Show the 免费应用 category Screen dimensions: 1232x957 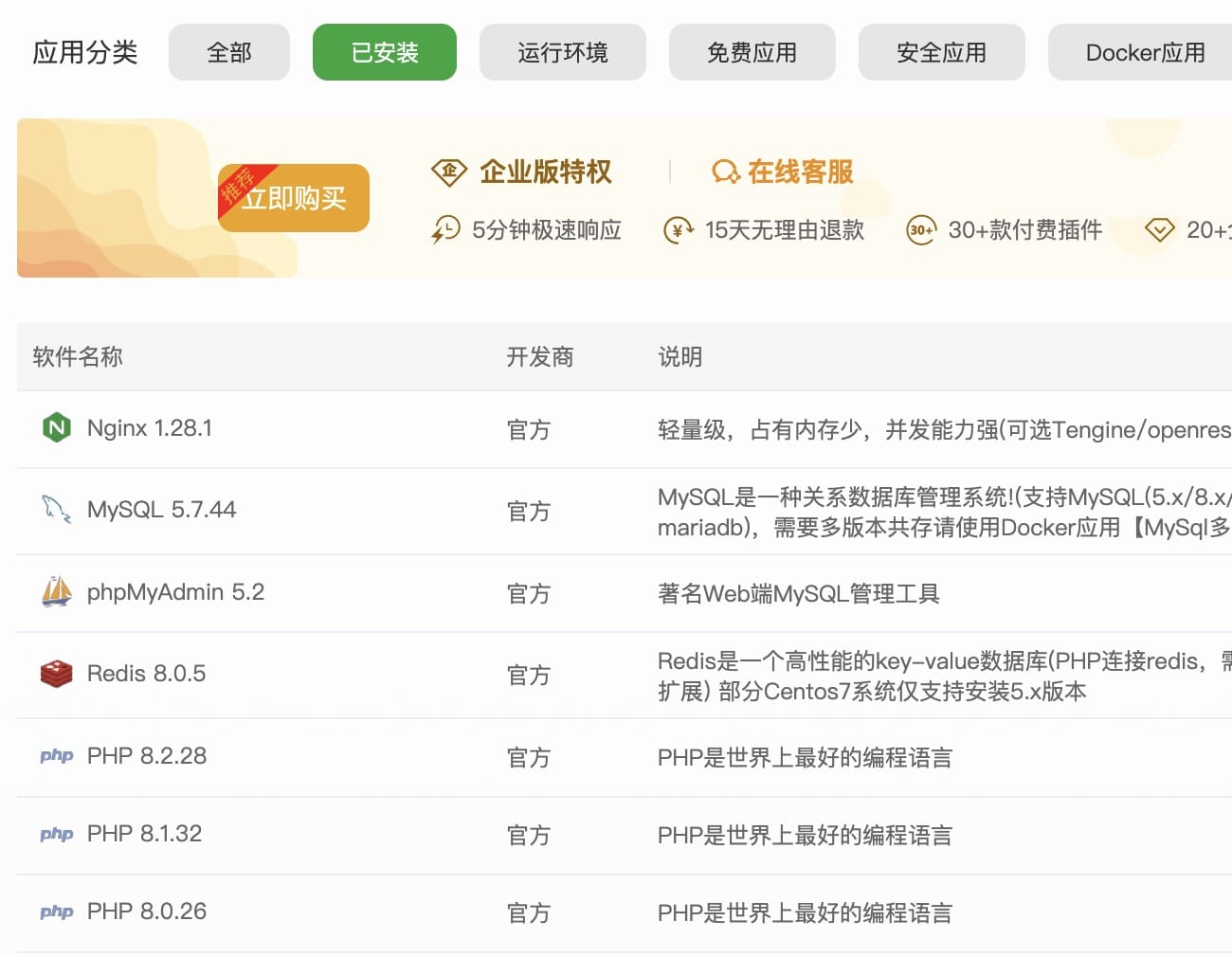(752, 52)
